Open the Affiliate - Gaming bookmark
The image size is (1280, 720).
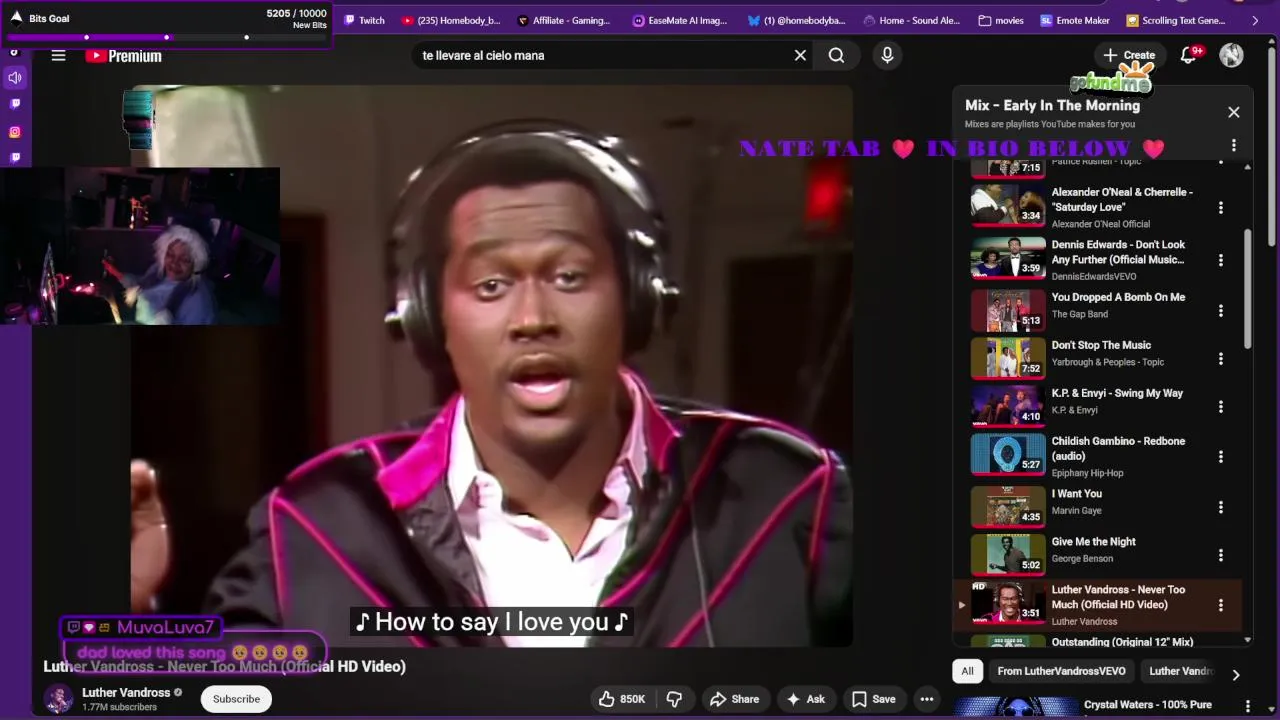564,20
